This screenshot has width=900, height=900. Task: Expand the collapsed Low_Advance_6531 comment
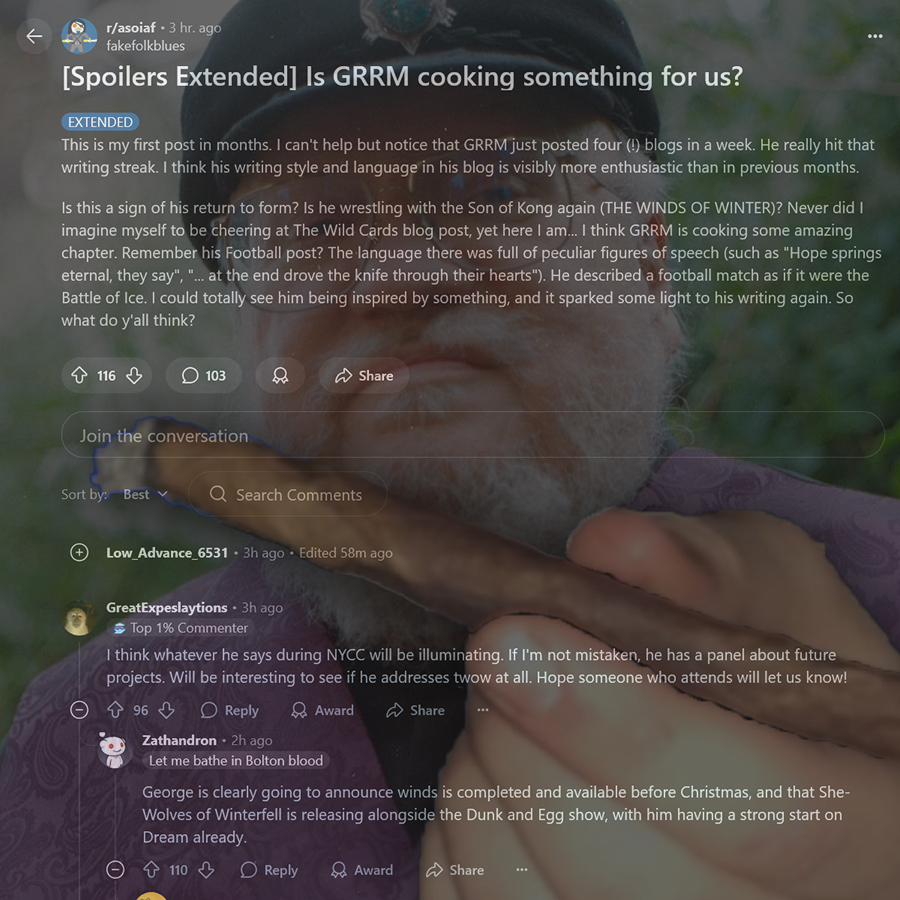[x=79, y=552]
